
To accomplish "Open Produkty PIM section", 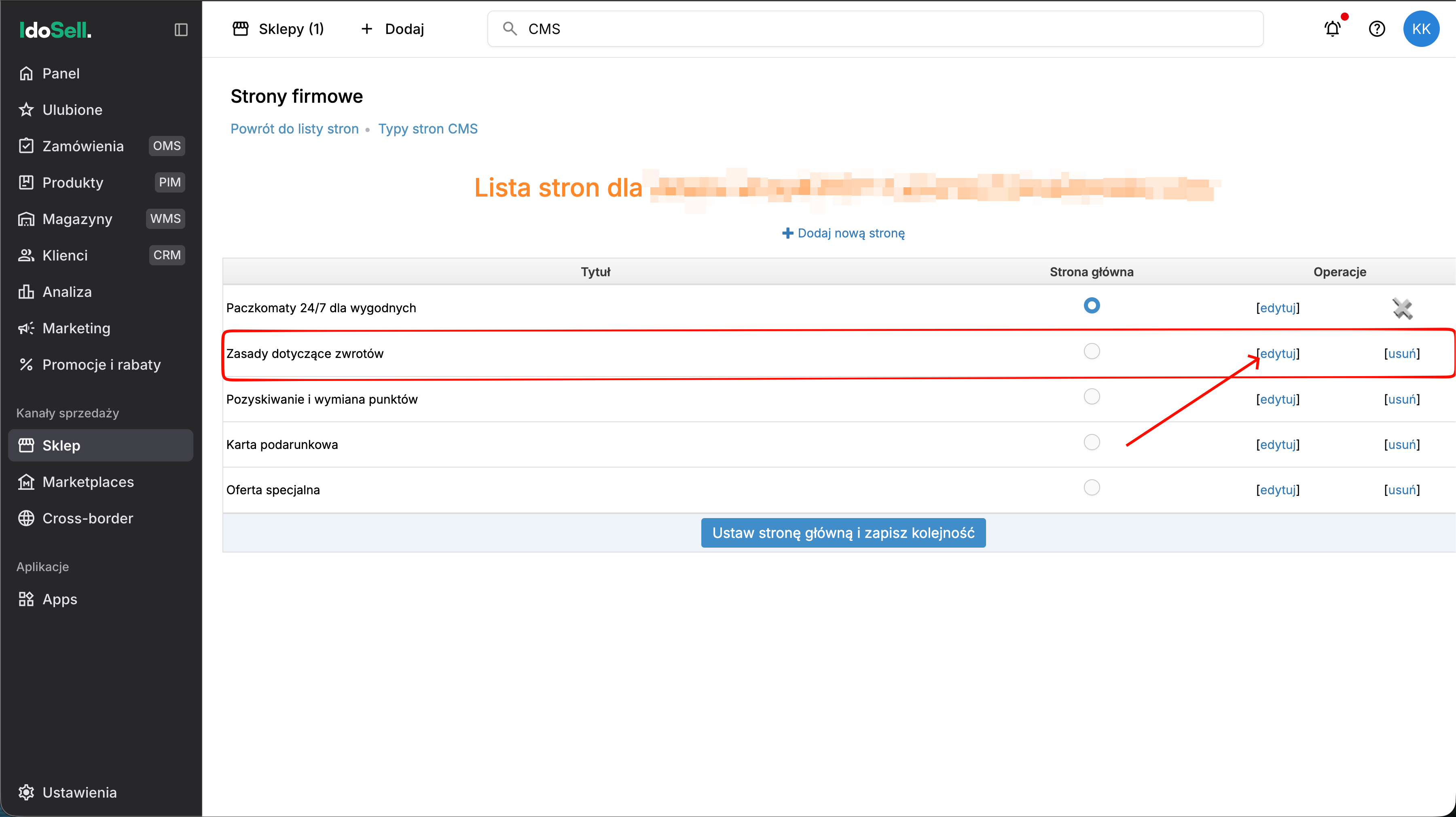I will (101, 183).
